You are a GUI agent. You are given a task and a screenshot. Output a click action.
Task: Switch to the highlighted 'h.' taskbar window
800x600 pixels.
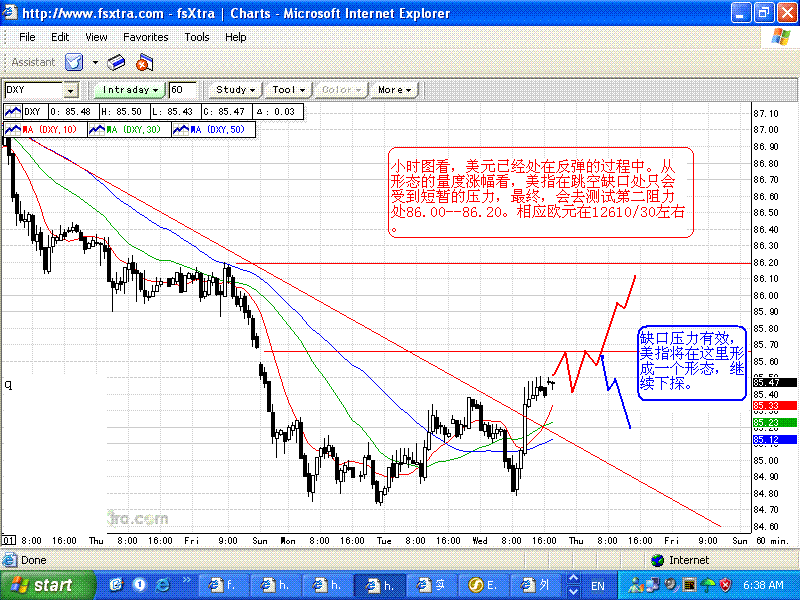click(x=380, y=585)
